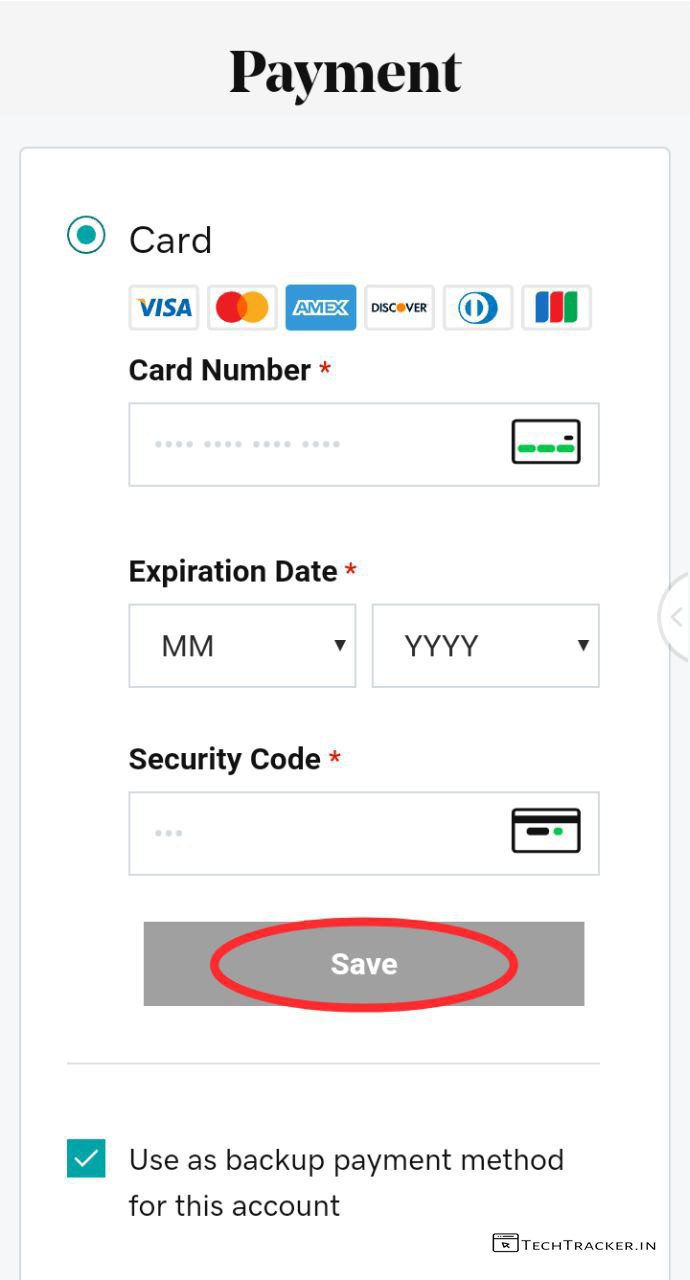The image size is (690, 1280).
Task: Click the Card payment option label
Action: 170,240
